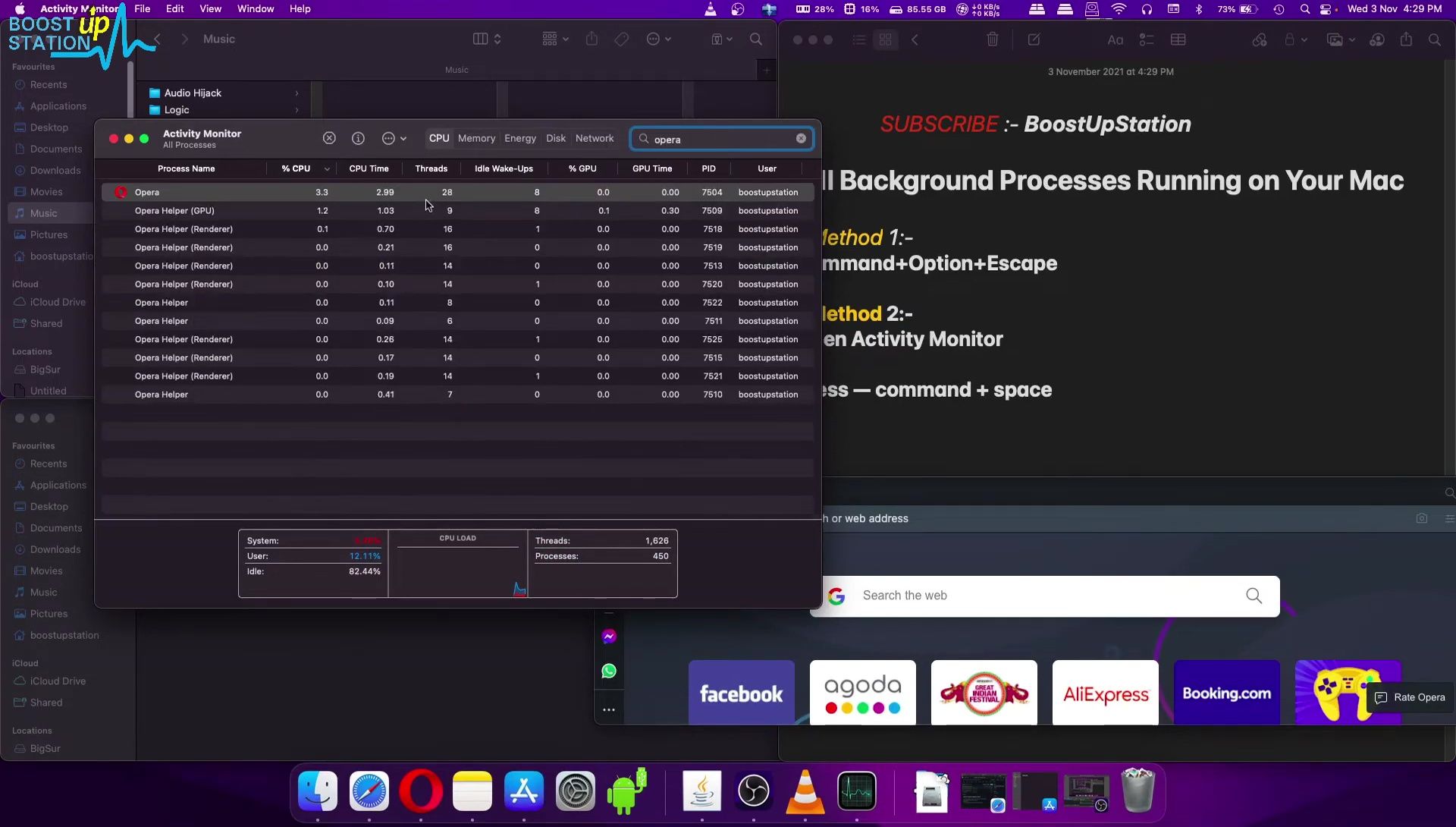This screenshot has width=1456, height=827.
Task: Switch to the CPU tab
Action: (439, 139)
